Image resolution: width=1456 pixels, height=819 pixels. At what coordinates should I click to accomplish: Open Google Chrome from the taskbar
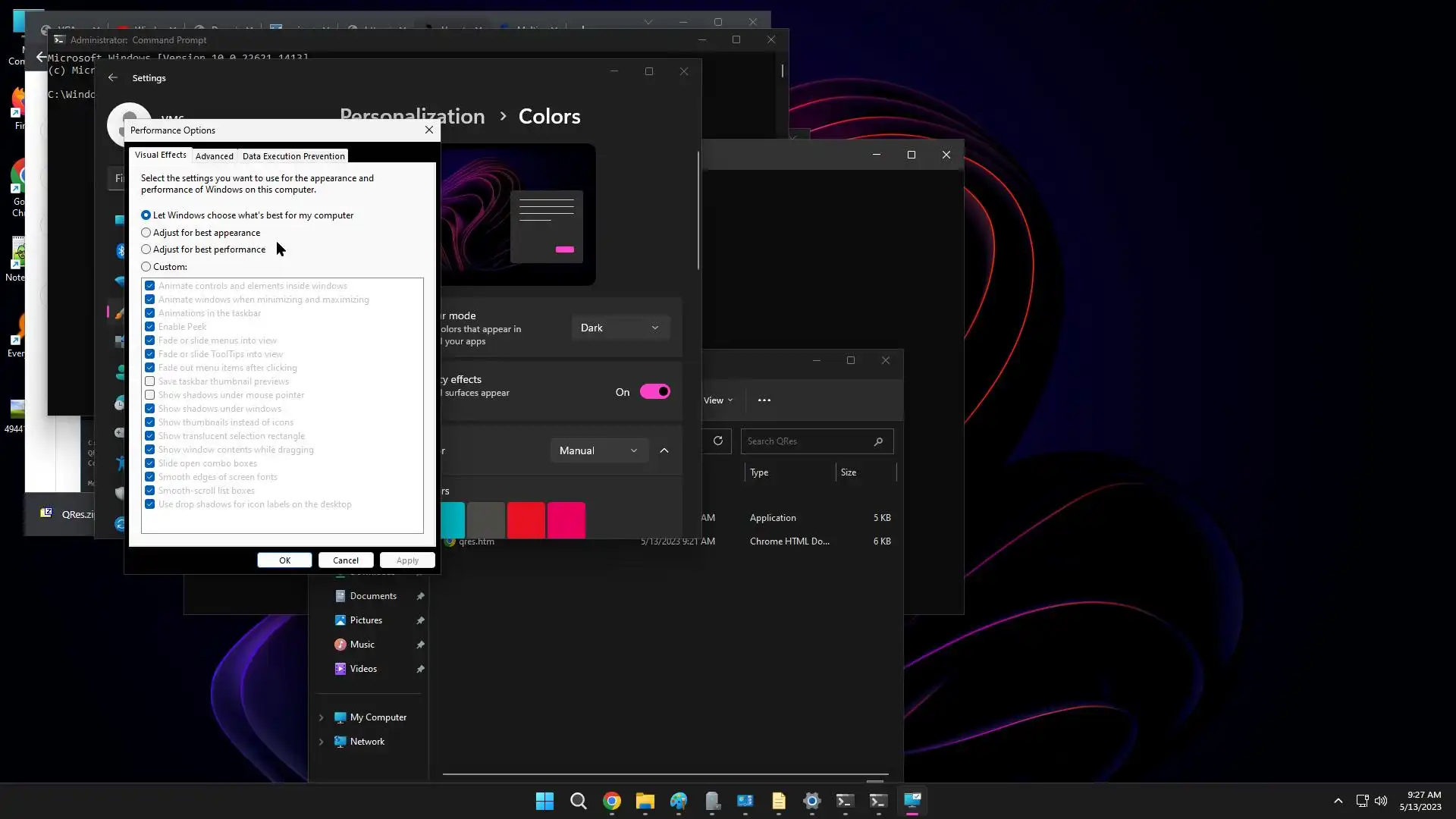tap(611, 801)
